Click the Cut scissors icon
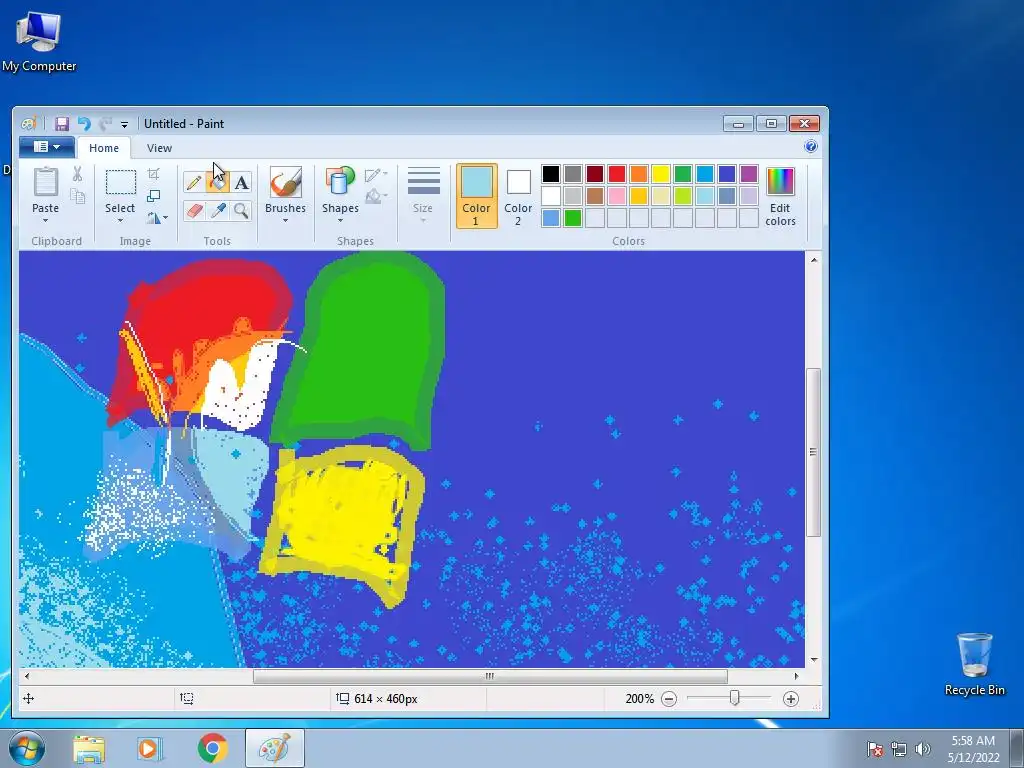Screen dimensions: 1024x768 (x=77, y=174)
